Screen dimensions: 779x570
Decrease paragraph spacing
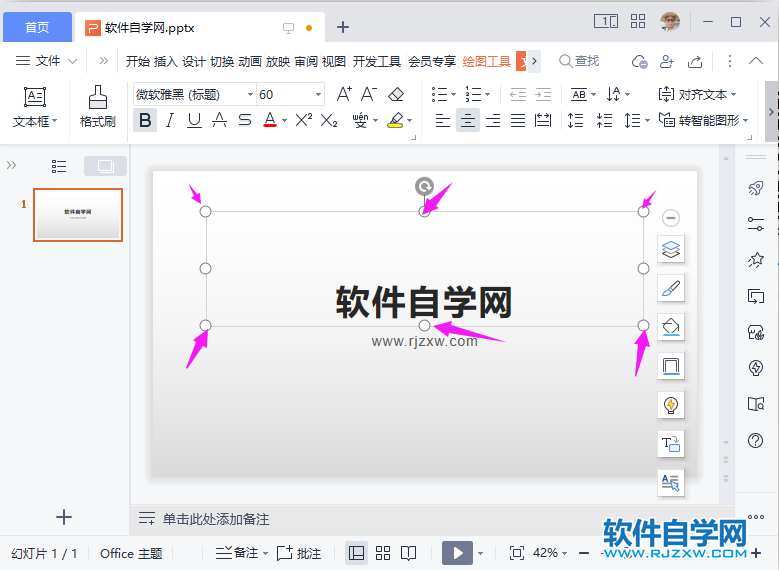click(604, 120)
